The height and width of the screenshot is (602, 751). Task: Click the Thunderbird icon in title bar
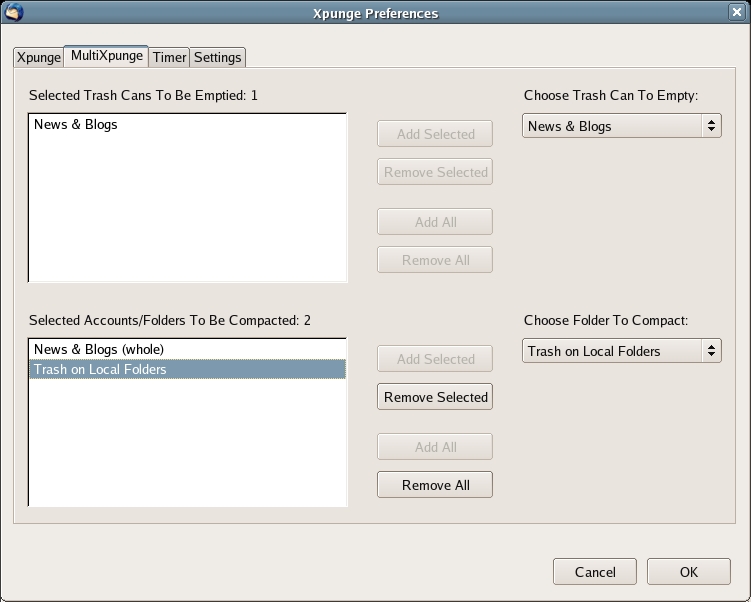click(x=13, y=12)
